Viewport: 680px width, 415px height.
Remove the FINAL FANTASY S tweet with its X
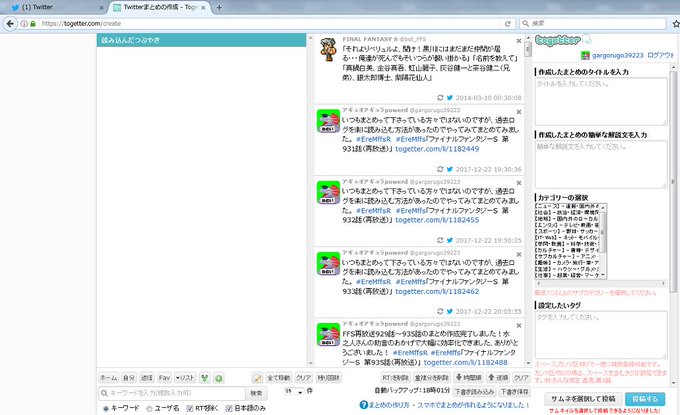click(x=519, y=41)
